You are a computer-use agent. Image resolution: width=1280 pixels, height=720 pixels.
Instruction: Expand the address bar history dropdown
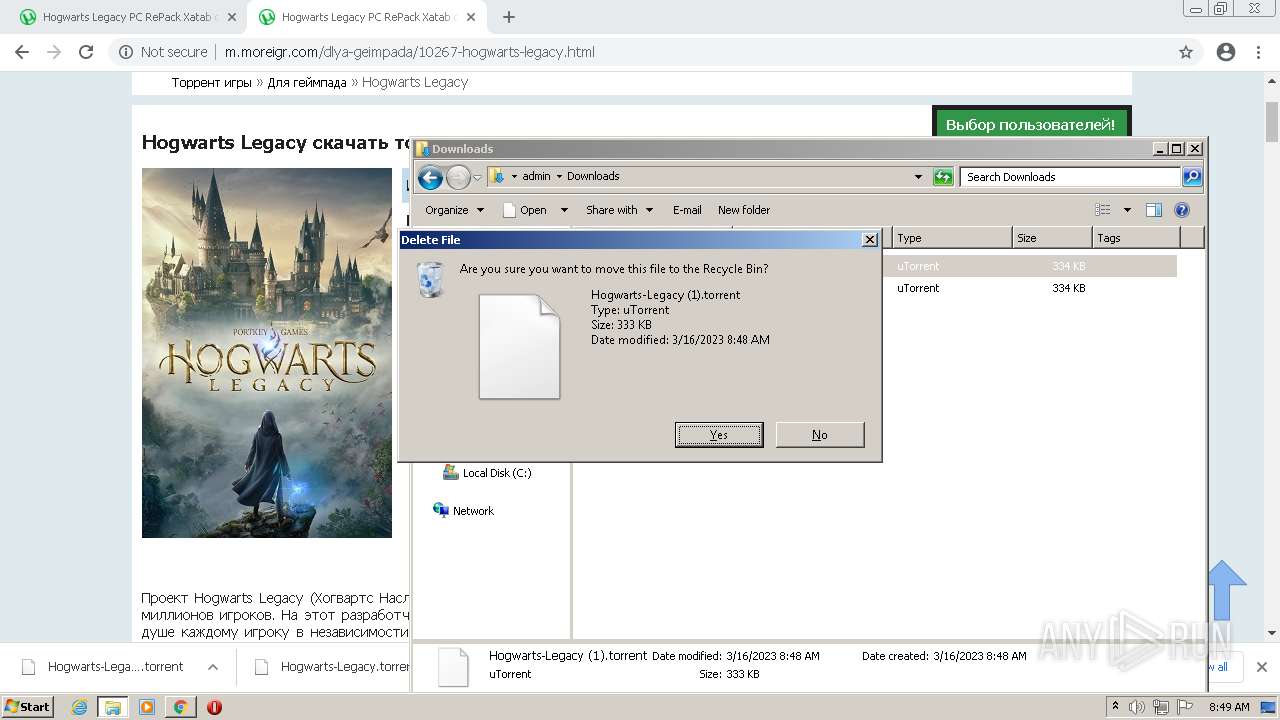click(x=918, y=177)
